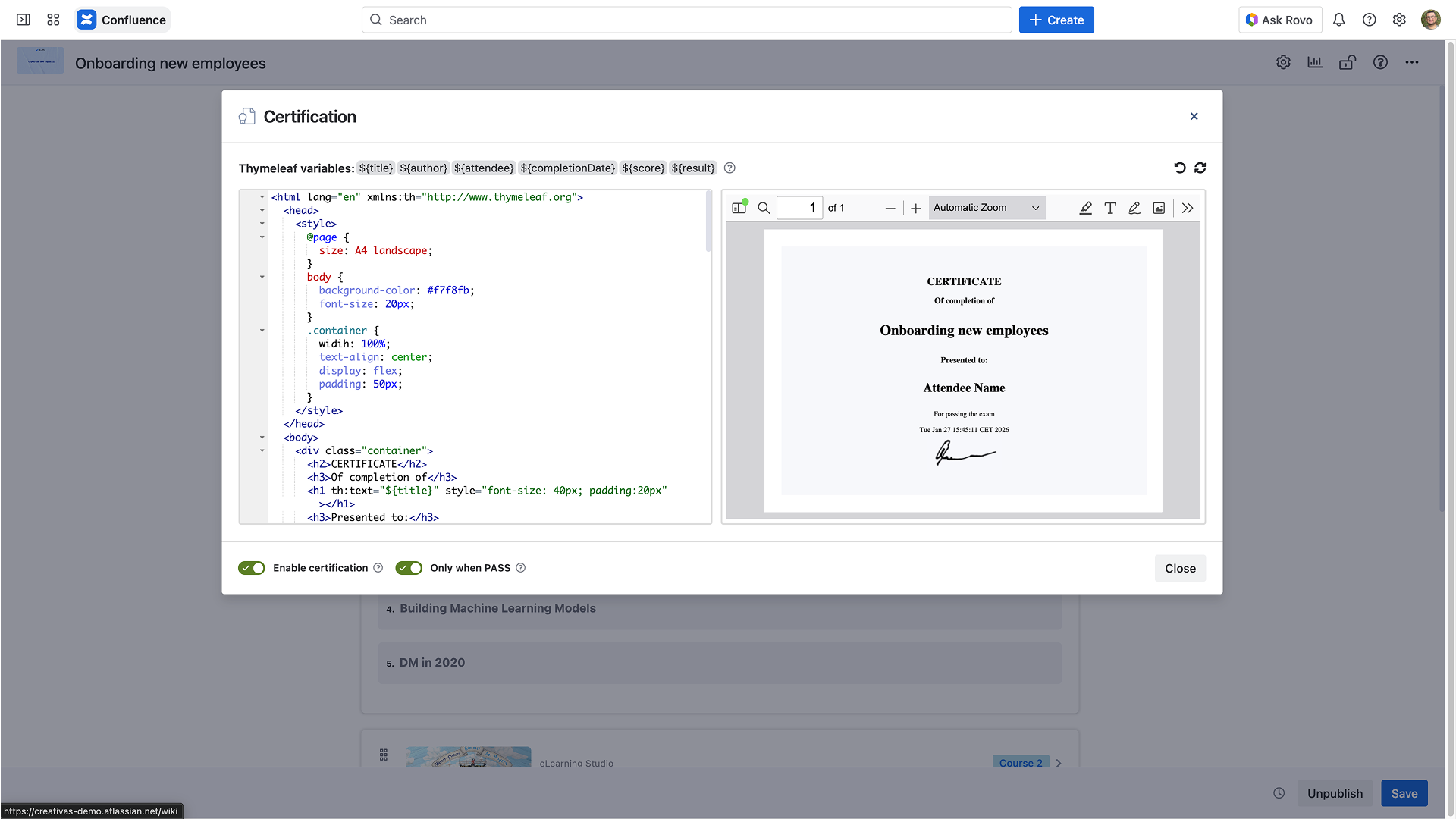This screenshot has height=819, width=1456.
Task: Select the PDF add image tool
Action: [x=1159, y=208]
